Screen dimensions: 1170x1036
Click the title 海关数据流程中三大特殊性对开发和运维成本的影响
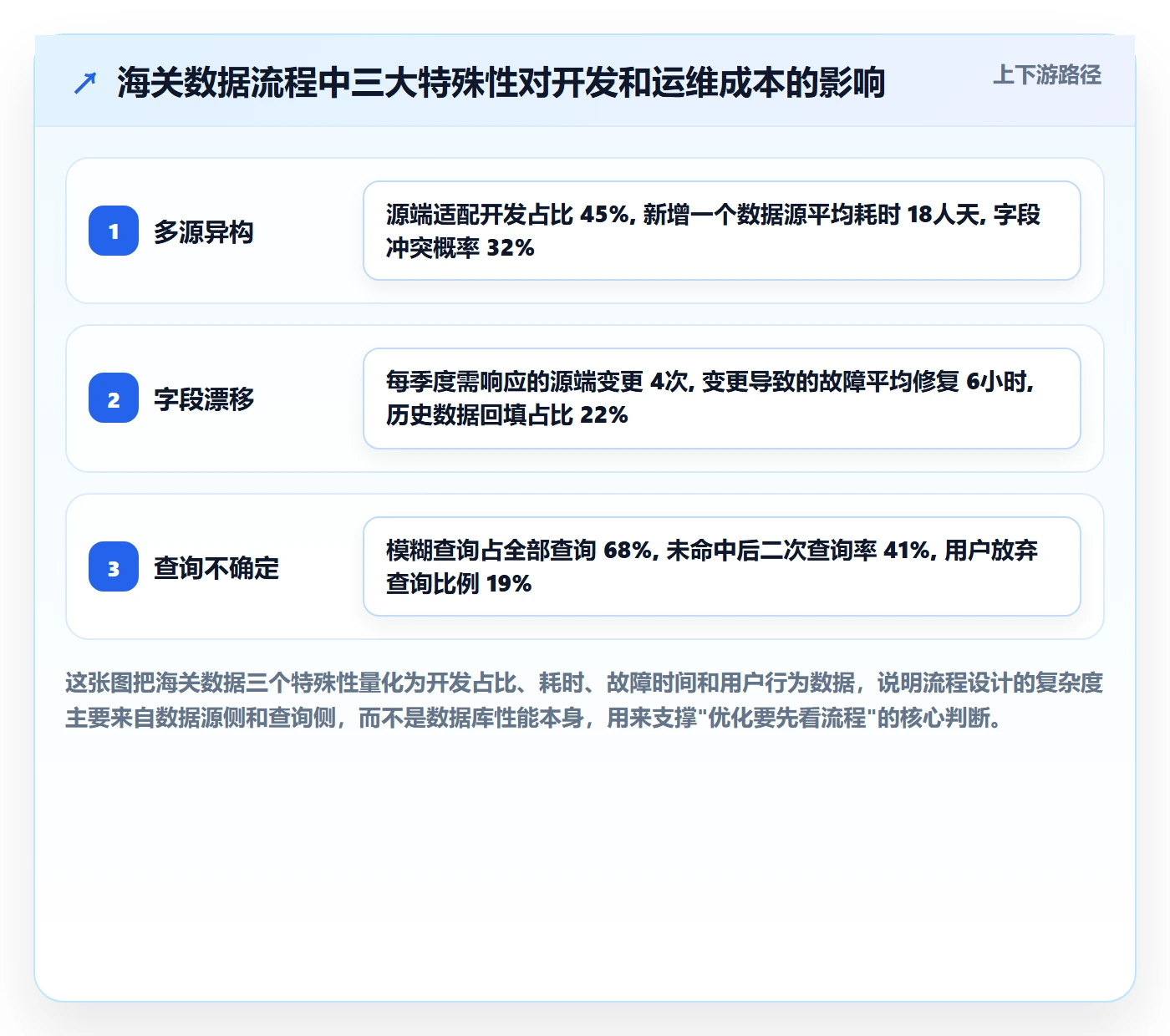point(501,83)
